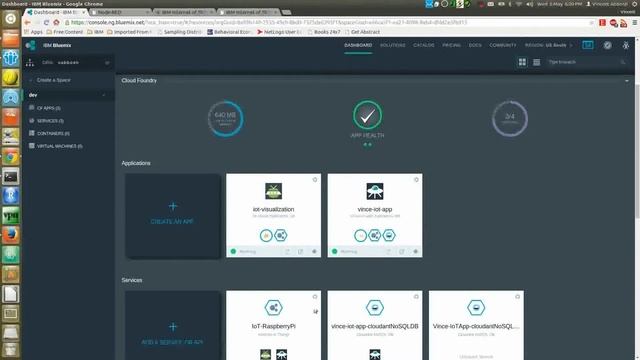Image resolution: width=640 pixels, height=360 pixels.
Task: Click the App Health checkmark indicator
Action: pos(367,115)
